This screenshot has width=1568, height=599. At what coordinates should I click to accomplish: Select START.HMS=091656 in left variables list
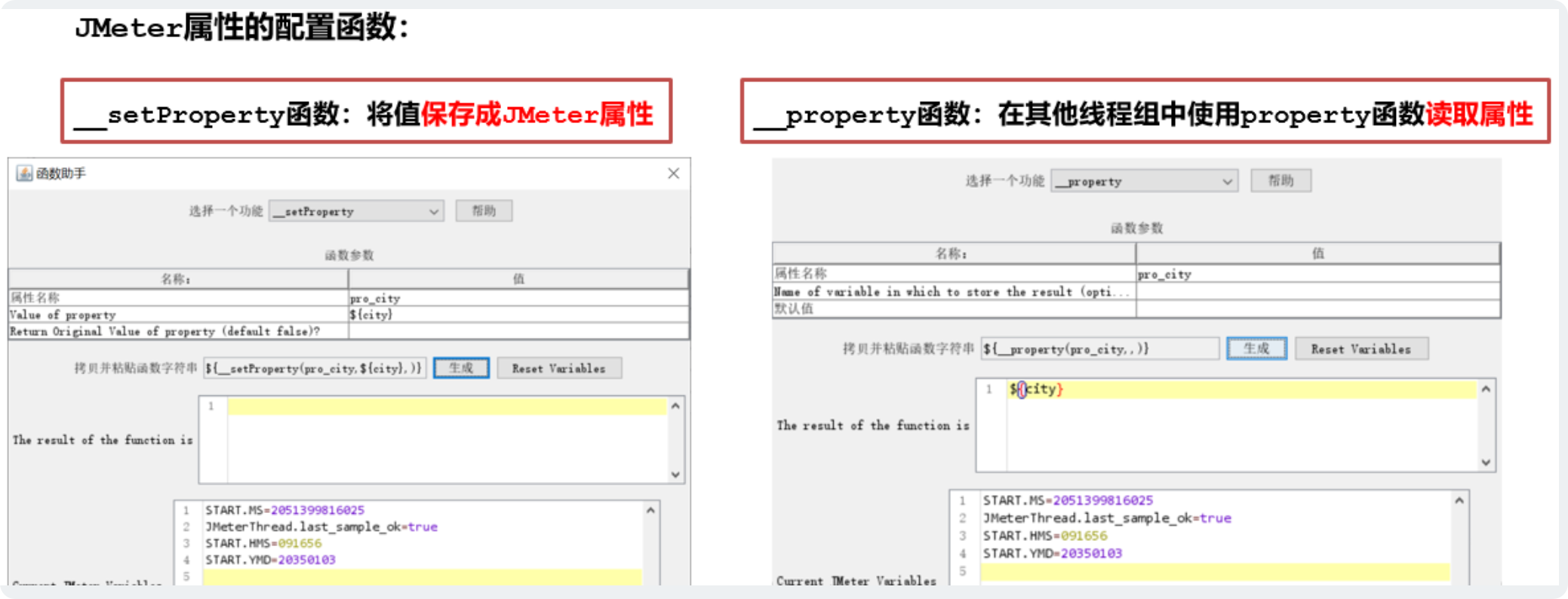(263, 544)
